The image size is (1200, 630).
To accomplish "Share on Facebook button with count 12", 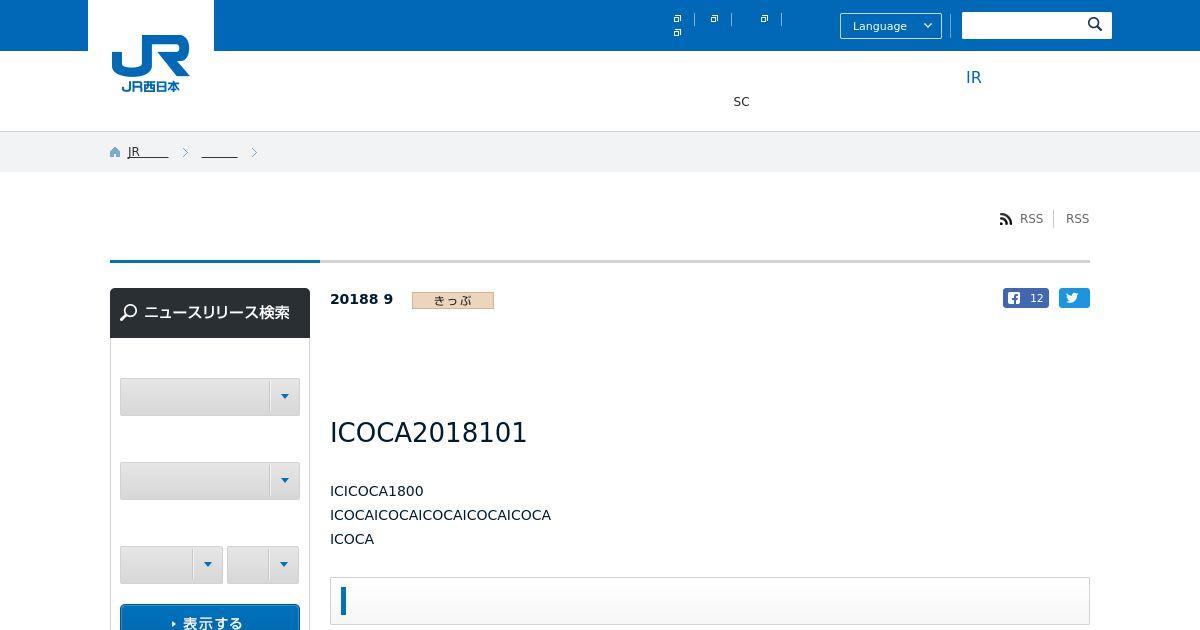I will (x=1026, y=298).
